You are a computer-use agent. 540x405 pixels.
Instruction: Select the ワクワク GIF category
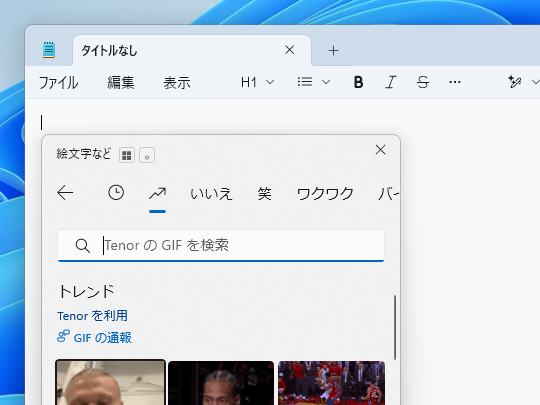pyautogui.click(x=325, y=194)
